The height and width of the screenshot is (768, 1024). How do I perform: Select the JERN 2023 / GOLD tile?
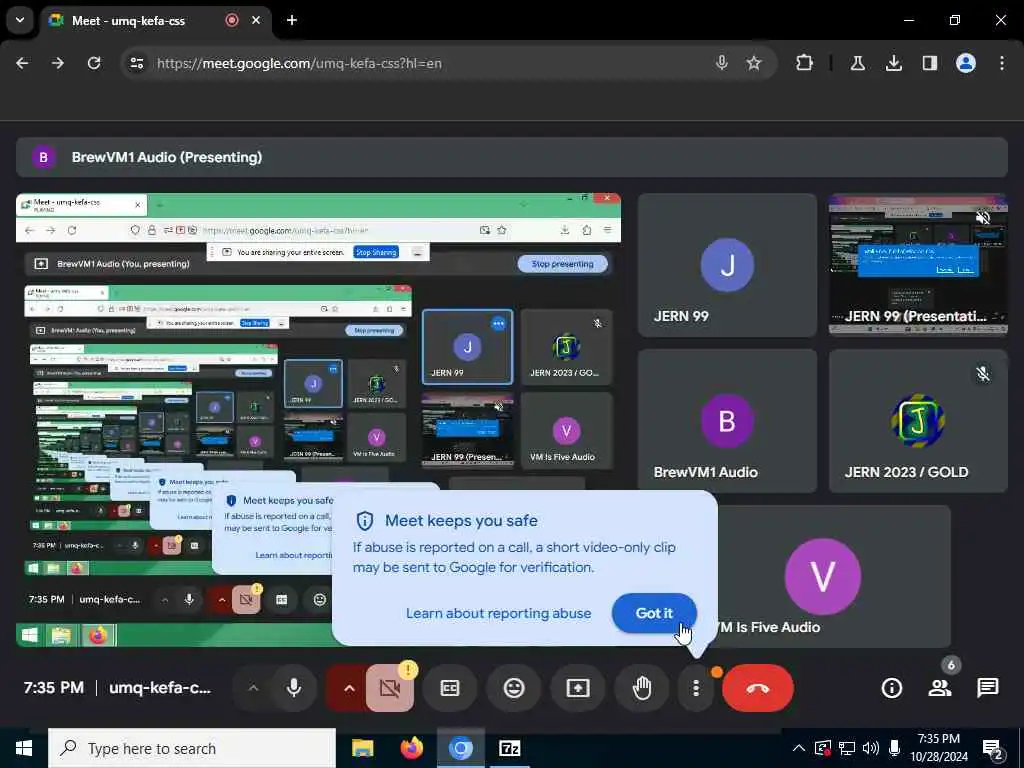pyautogui.click(x=918, y=421)
